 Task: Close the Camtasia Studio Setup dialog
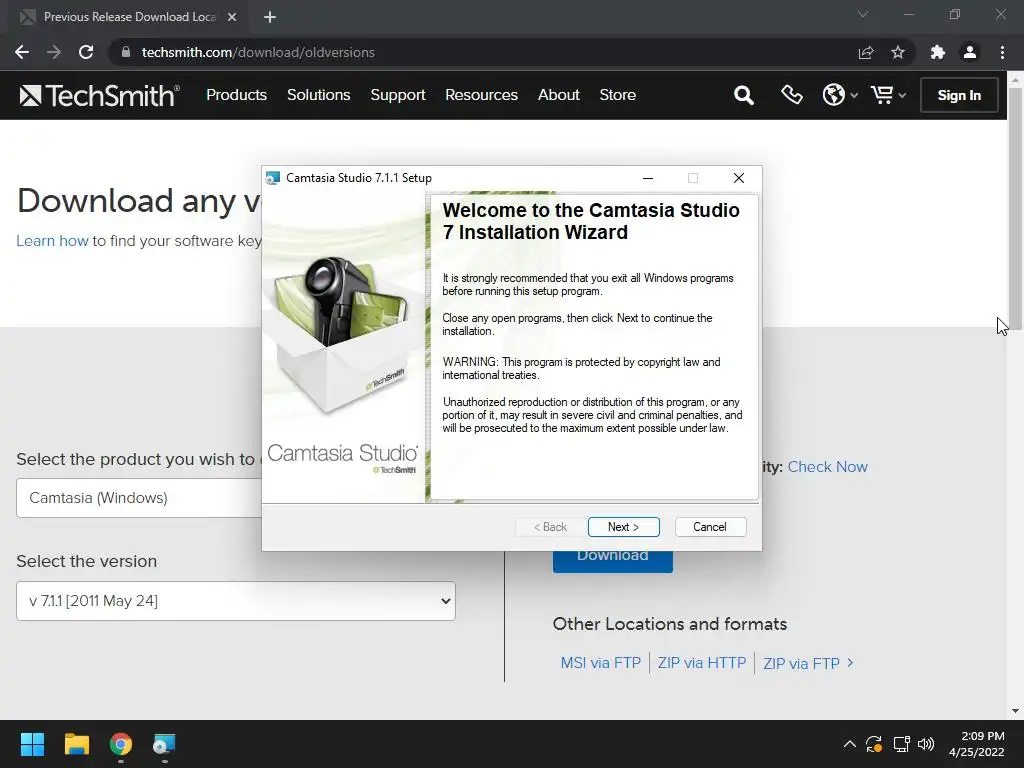tap(739, 178)
